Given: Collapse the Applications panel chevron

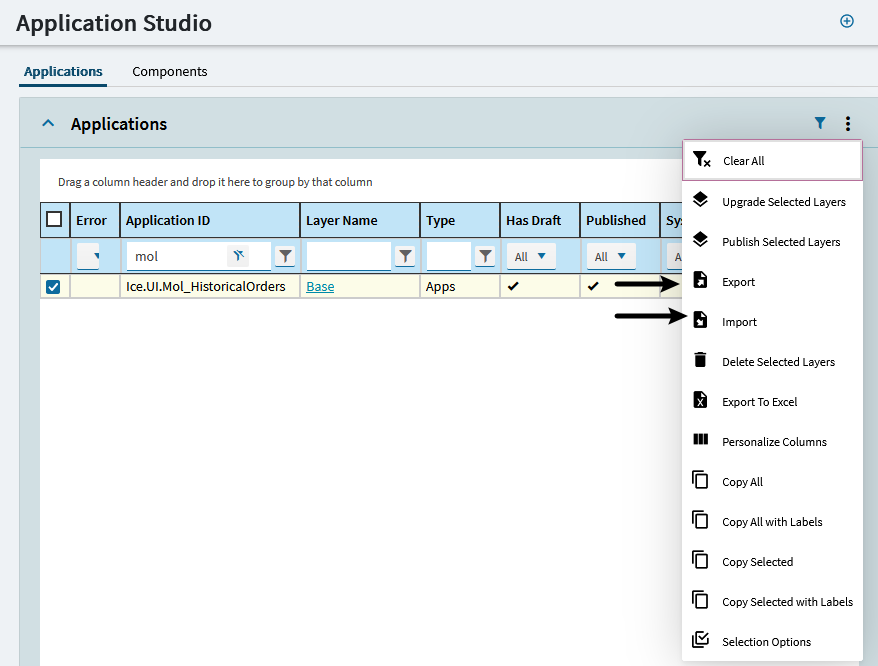Looking at the screenshot, I should pyautogui.click(x=48, y=124).
